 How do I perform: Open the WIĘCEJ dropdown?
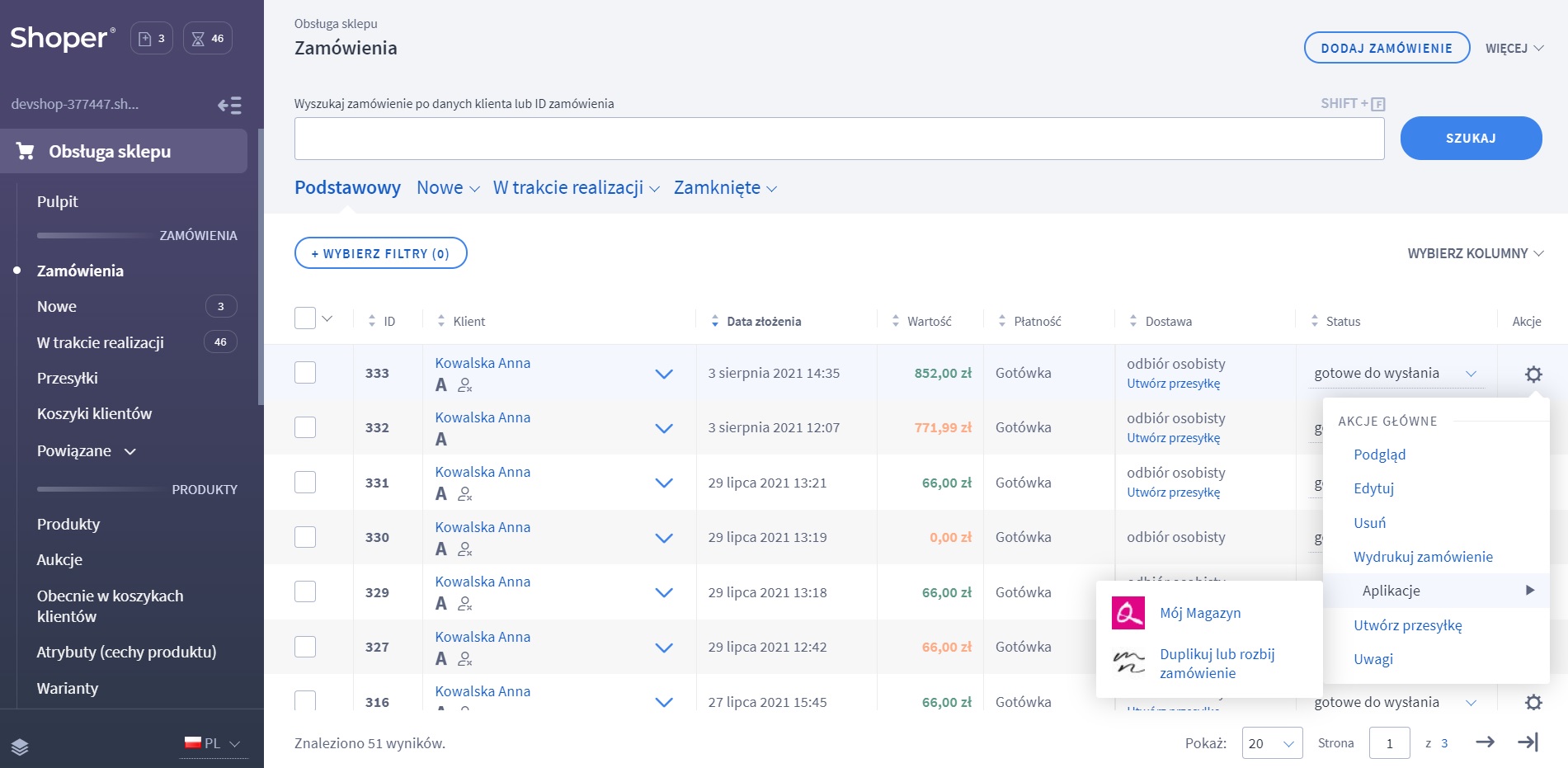click(1514, 48)
